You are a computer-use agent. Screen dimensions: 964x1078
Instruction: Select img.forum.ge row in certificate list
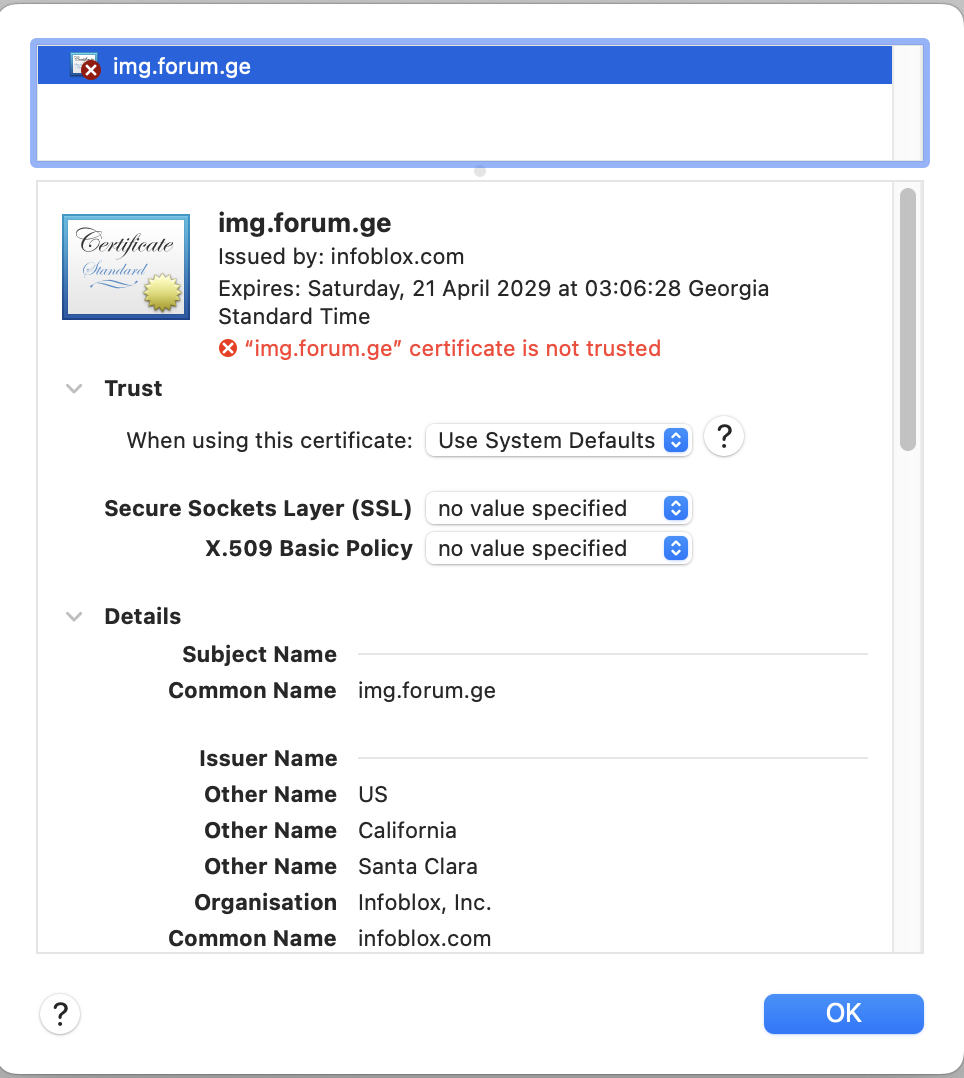pos(464,67)
